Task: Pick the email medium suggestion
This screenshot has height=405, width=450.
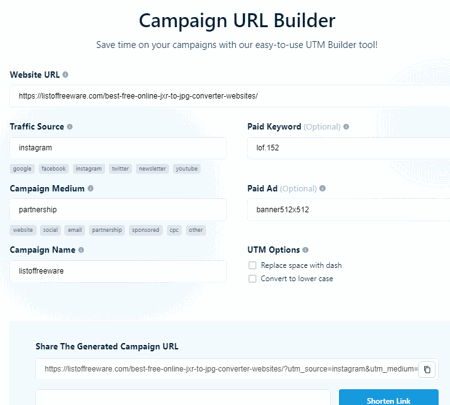Action: (75, 230)
